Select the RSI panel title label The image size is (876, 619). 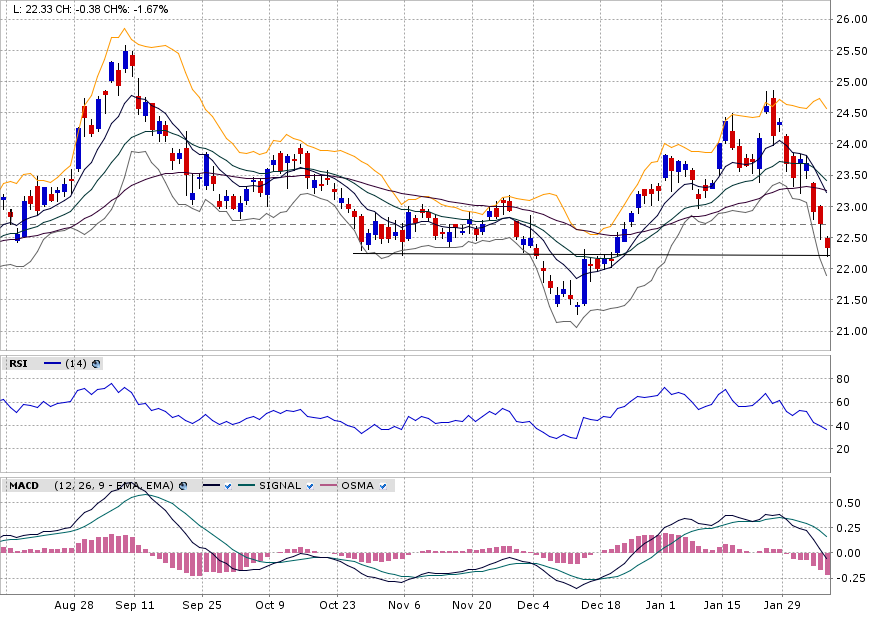[x=18, y=364]
